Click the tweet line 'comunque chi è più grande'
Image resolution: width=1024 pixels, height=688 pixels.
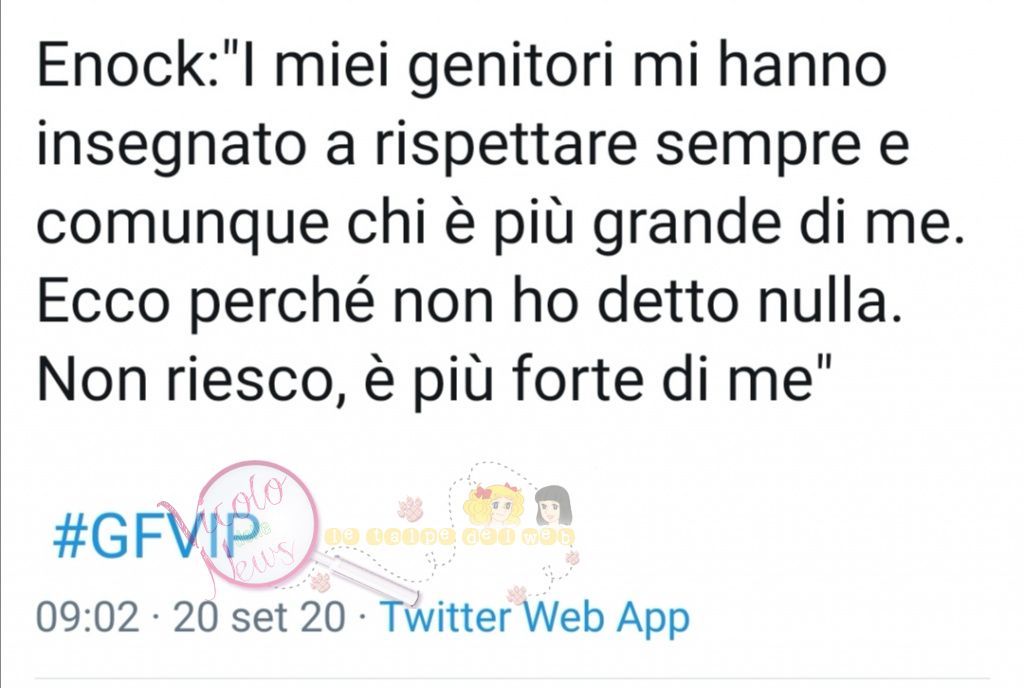pos(501,225)
